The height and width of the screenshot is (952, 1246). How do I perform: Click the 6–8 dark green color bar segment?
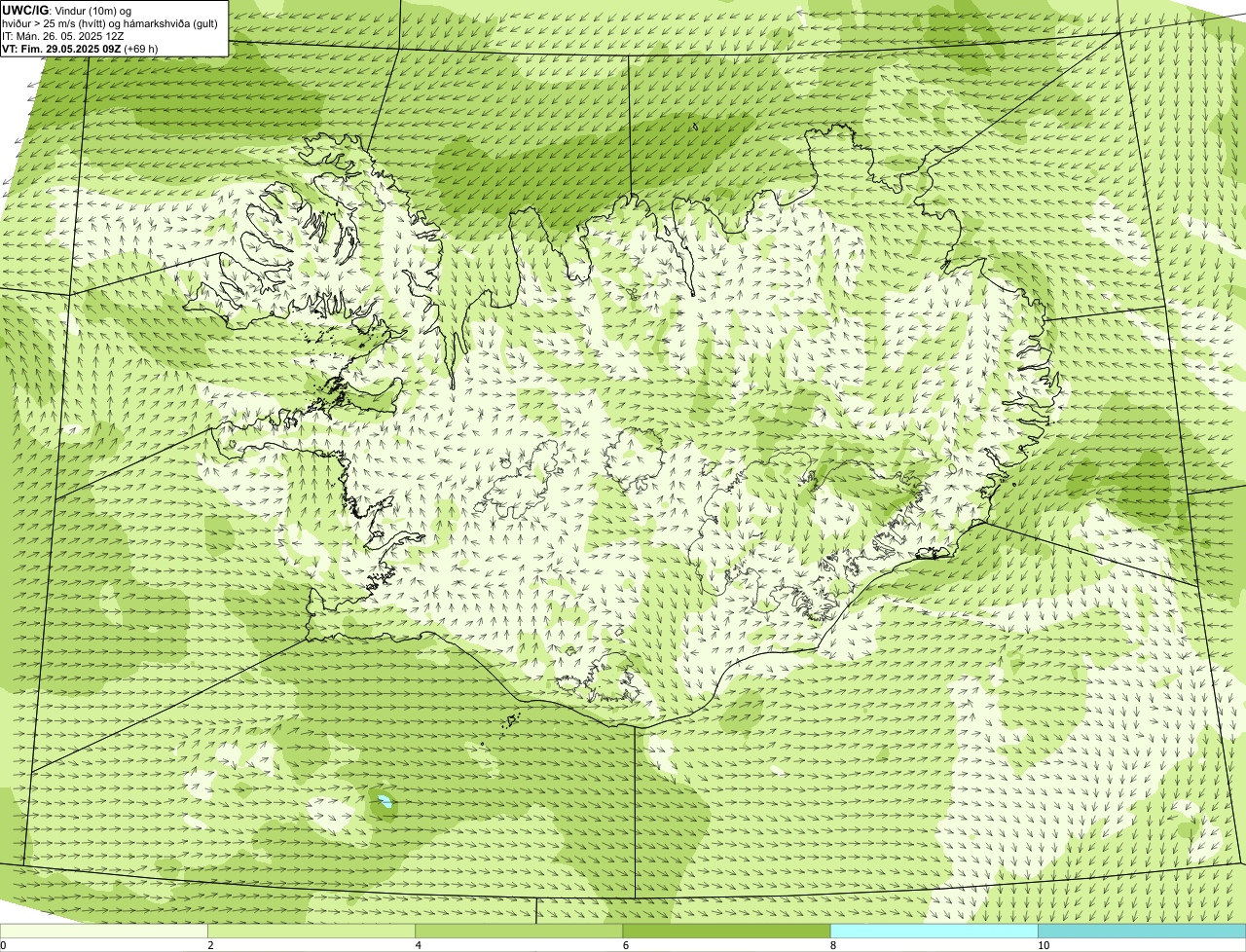click(726, 932)
